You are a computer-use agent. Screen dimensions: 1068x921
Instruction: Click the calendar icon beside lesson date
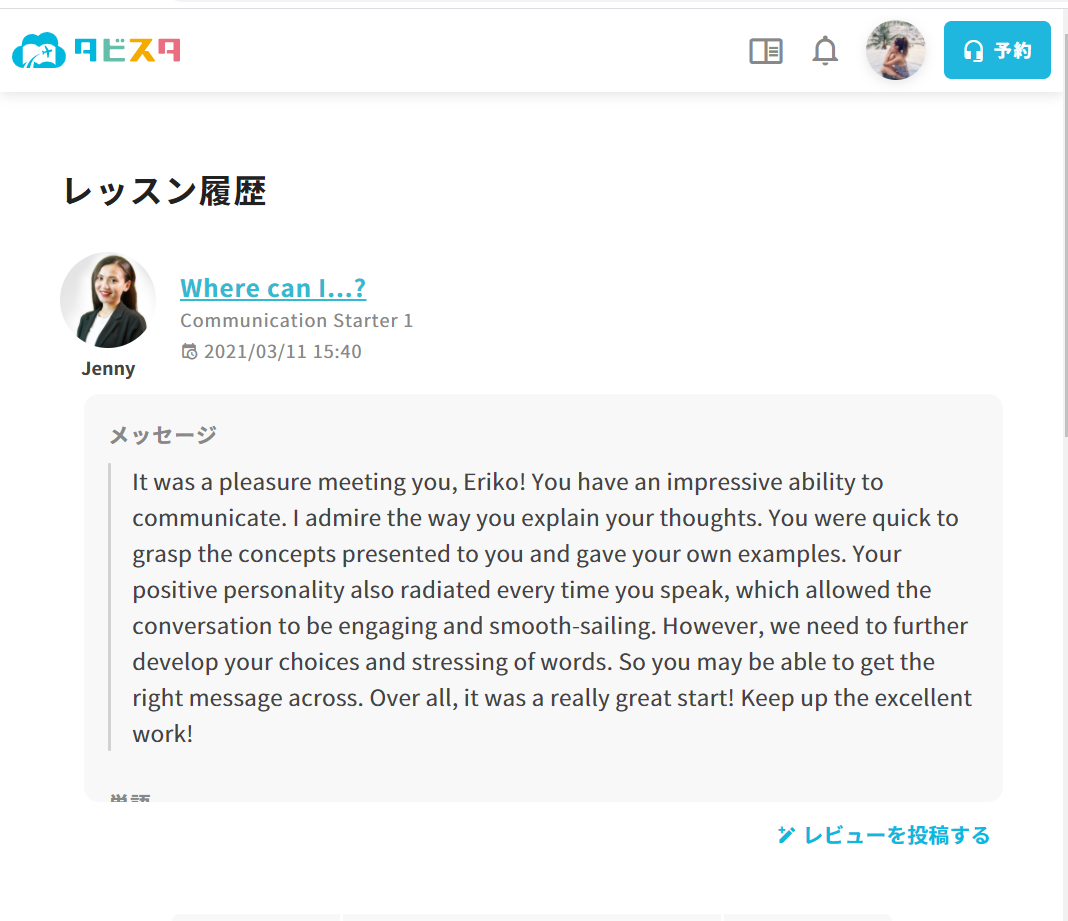pyautogui.click(x=189, y=352)
